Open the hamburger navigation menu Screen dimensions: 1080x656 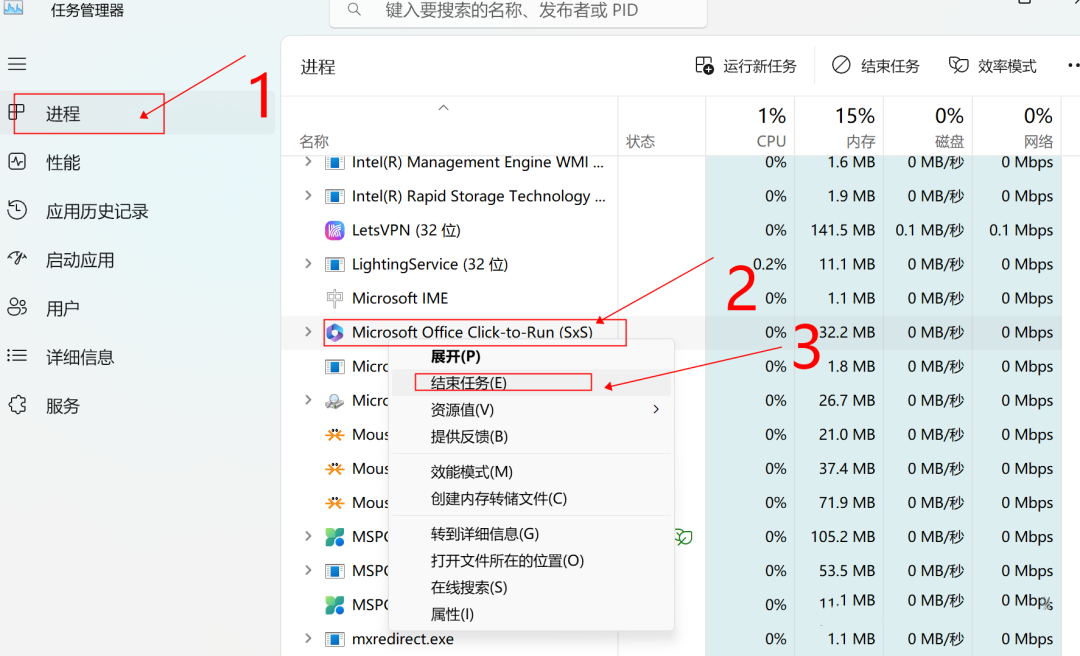[x=17, y=64]
